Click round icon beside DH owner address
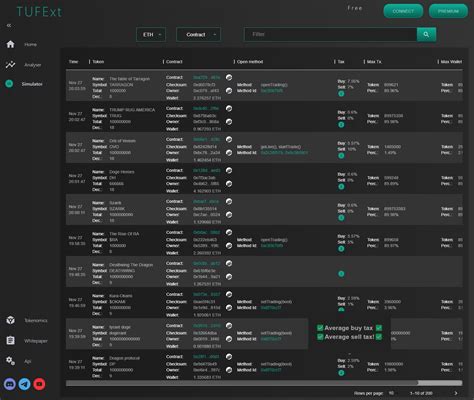This screenshot has width=474, height=400. click(229, 184)
